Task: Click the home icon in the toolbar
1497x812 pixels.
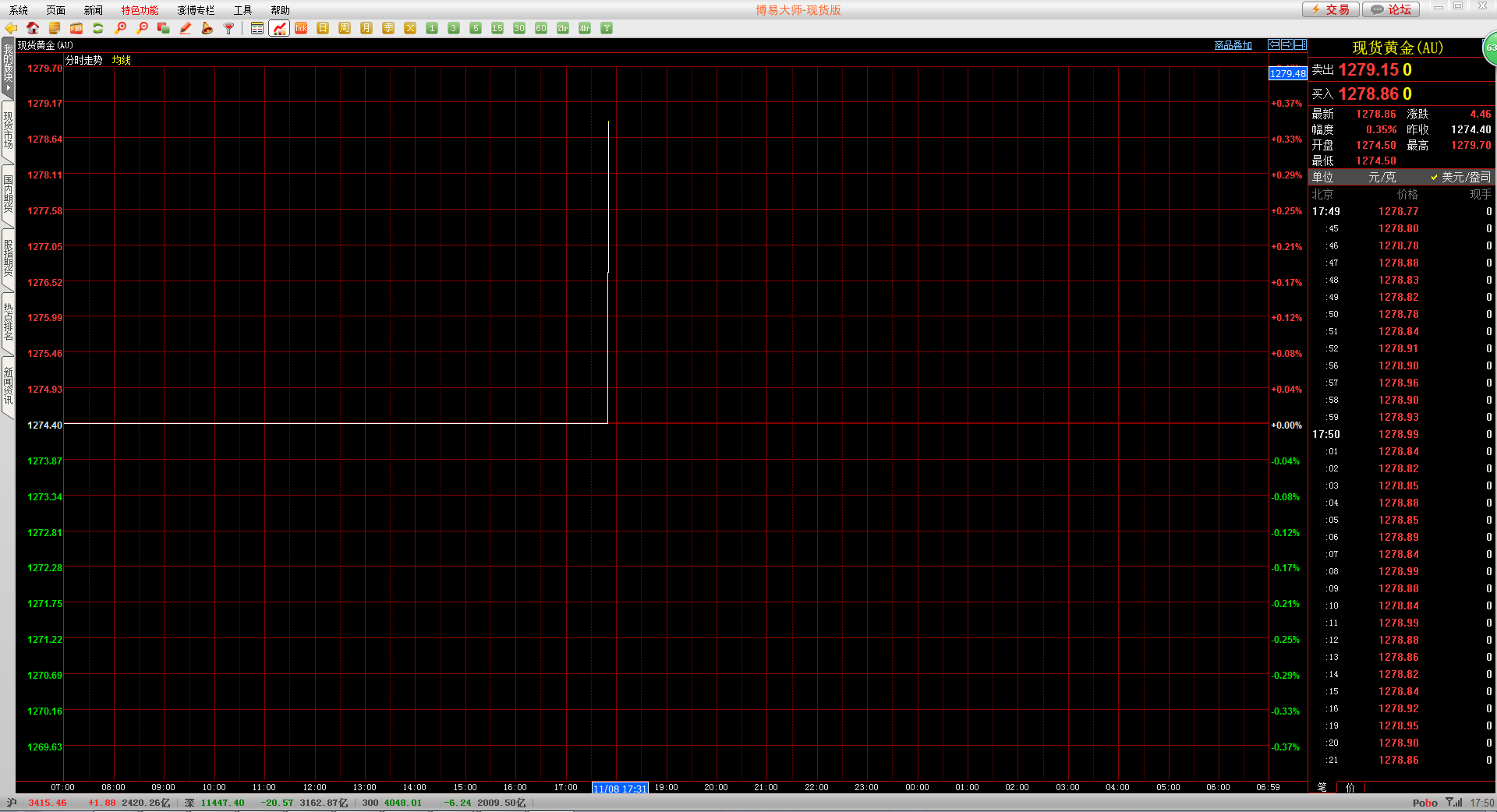Action: pos(33,28)
